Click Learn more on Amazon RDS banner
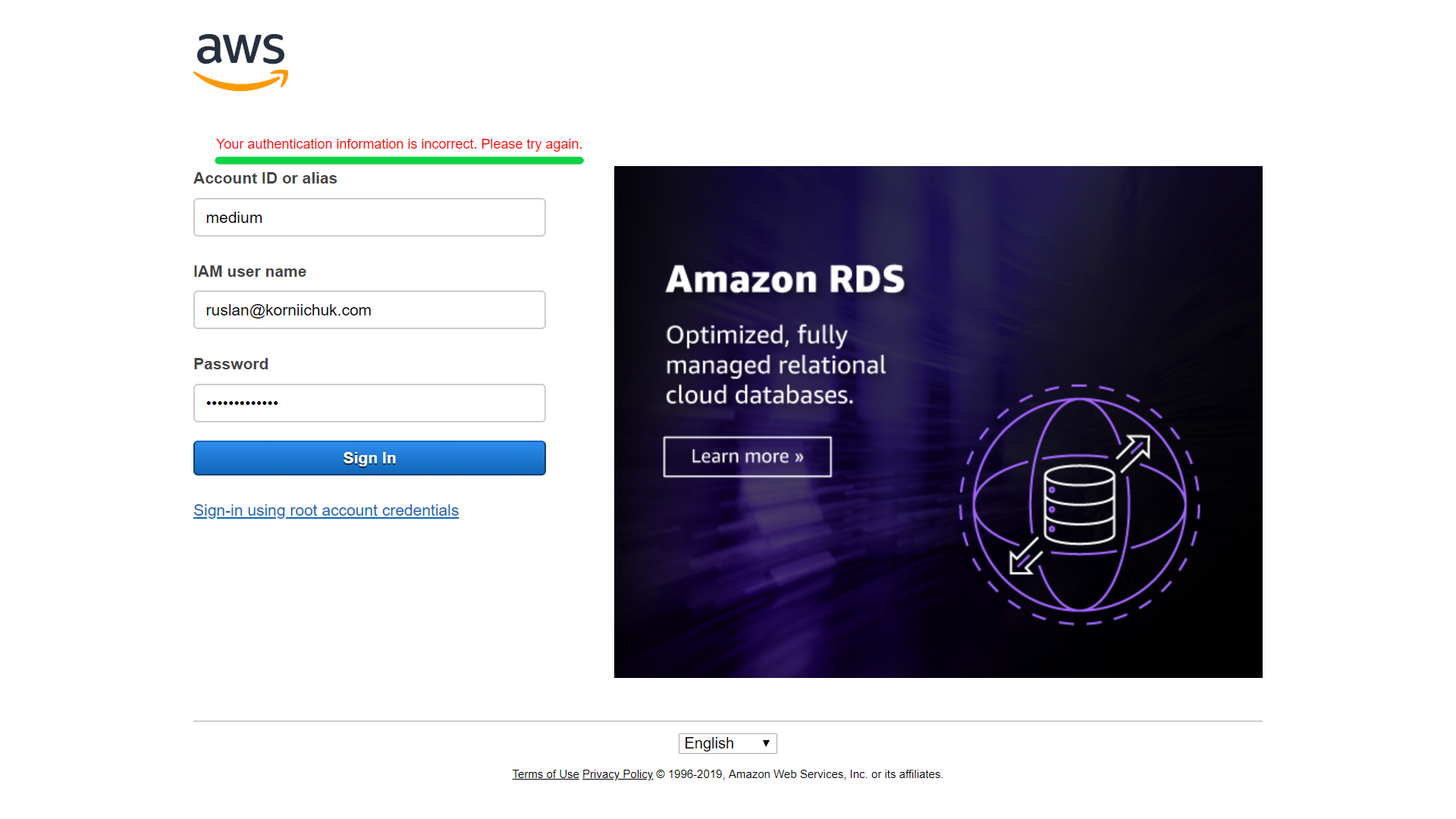The height and width of the screenshot is (819, 1456). click(747, 457)
